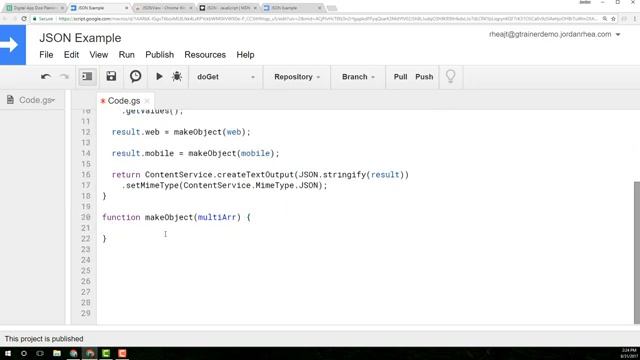Open the Windows Start menu
This screenshot has height=360, width=640.
[8, 353]
